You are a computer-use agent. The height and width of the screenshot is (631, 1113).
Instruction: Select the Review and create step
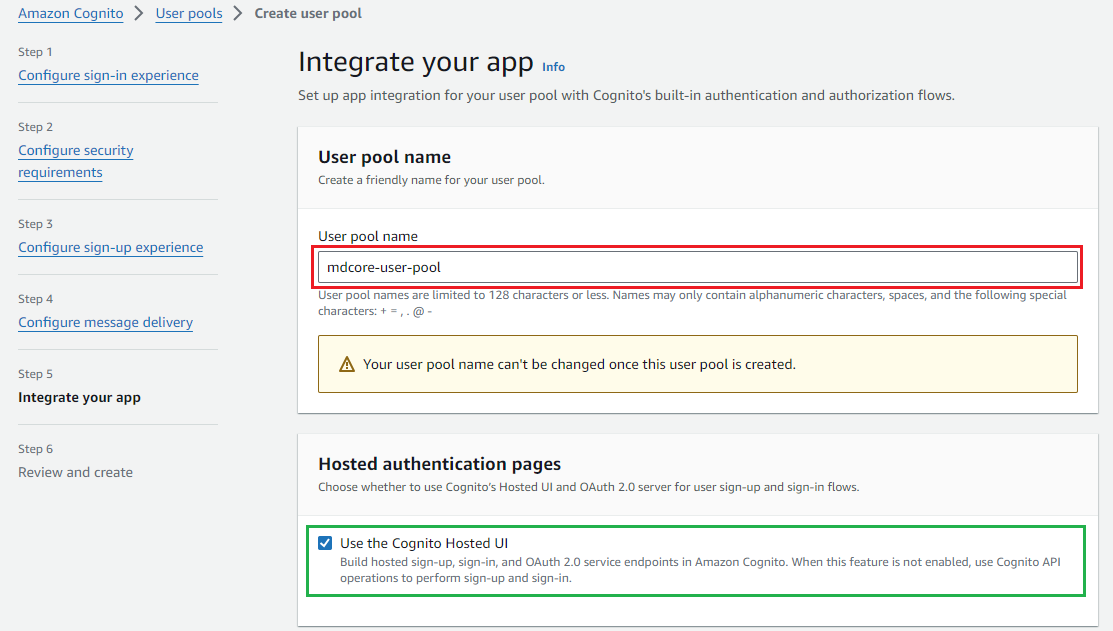click(75, 472)
